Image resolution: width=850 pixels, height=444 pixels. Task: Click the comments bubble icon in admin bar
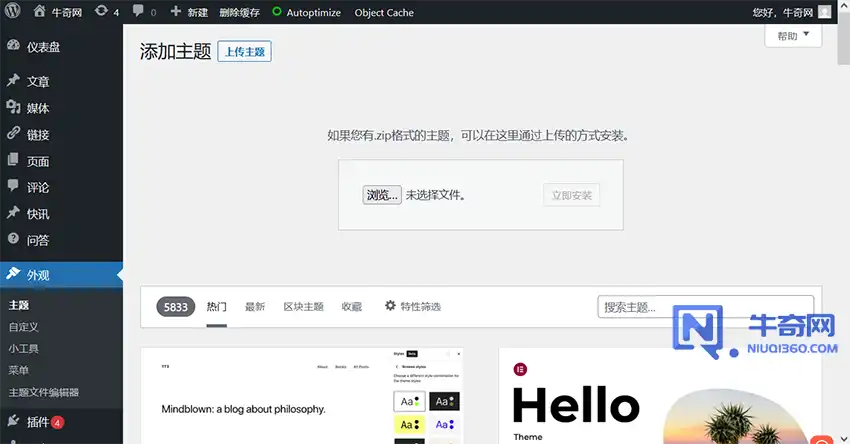pos(144,12)
